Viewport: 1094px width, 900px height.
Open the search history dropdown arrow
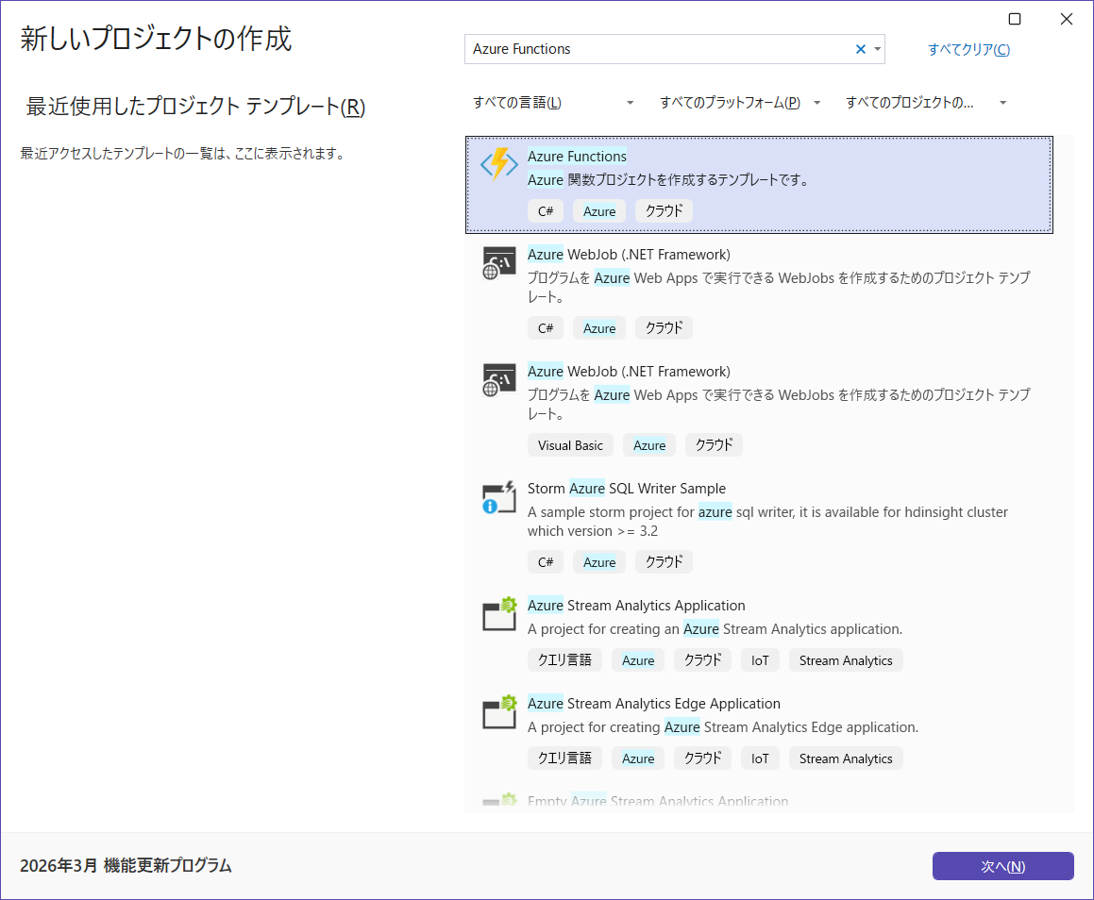point(877,50)
